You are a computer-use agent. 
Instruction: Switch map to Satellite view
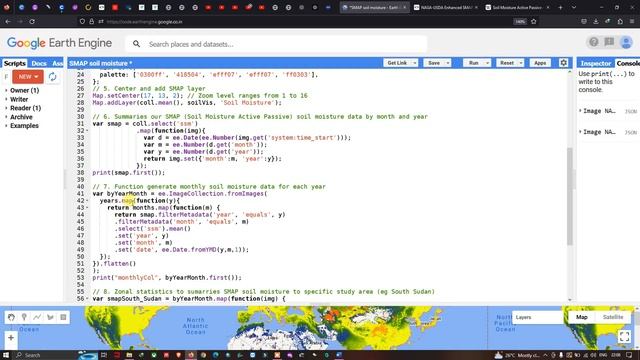tap(613, 317)
